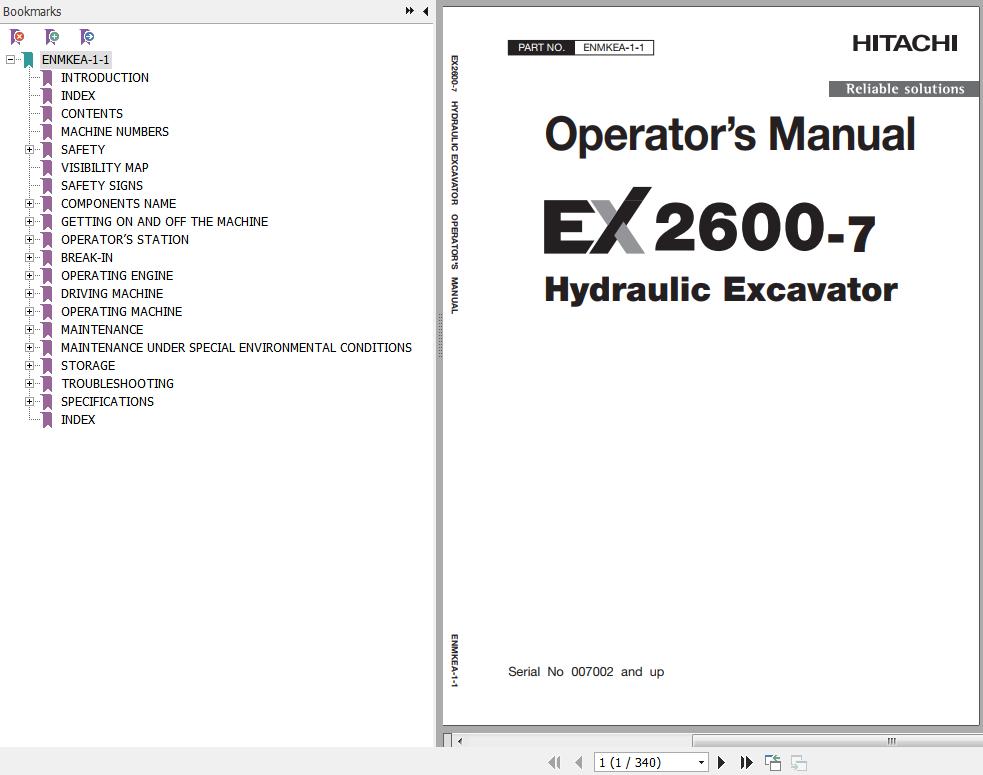Click the Bookmarks panel title

[32, 11]
